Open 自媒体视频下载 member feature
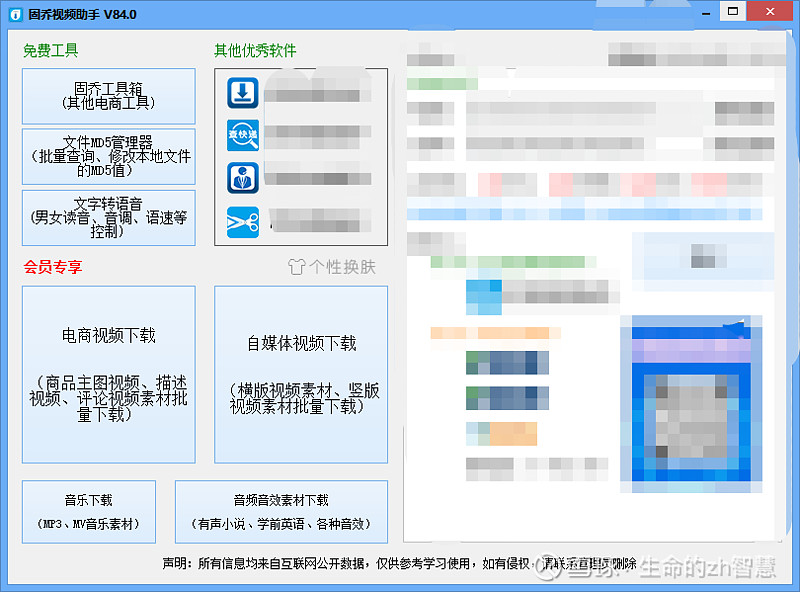The width and height of the screenshot is (800, 592). pyautogui.click(x=301, y=375)
